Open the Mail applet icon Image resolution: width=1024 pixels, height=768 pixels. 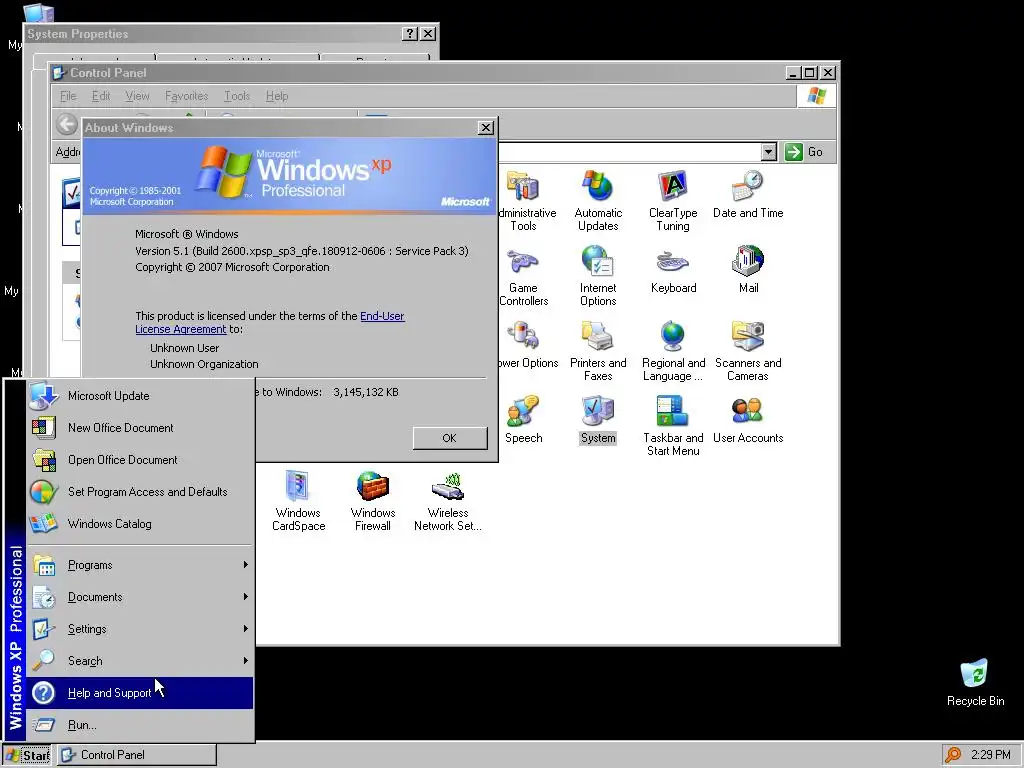pos(748,270)
